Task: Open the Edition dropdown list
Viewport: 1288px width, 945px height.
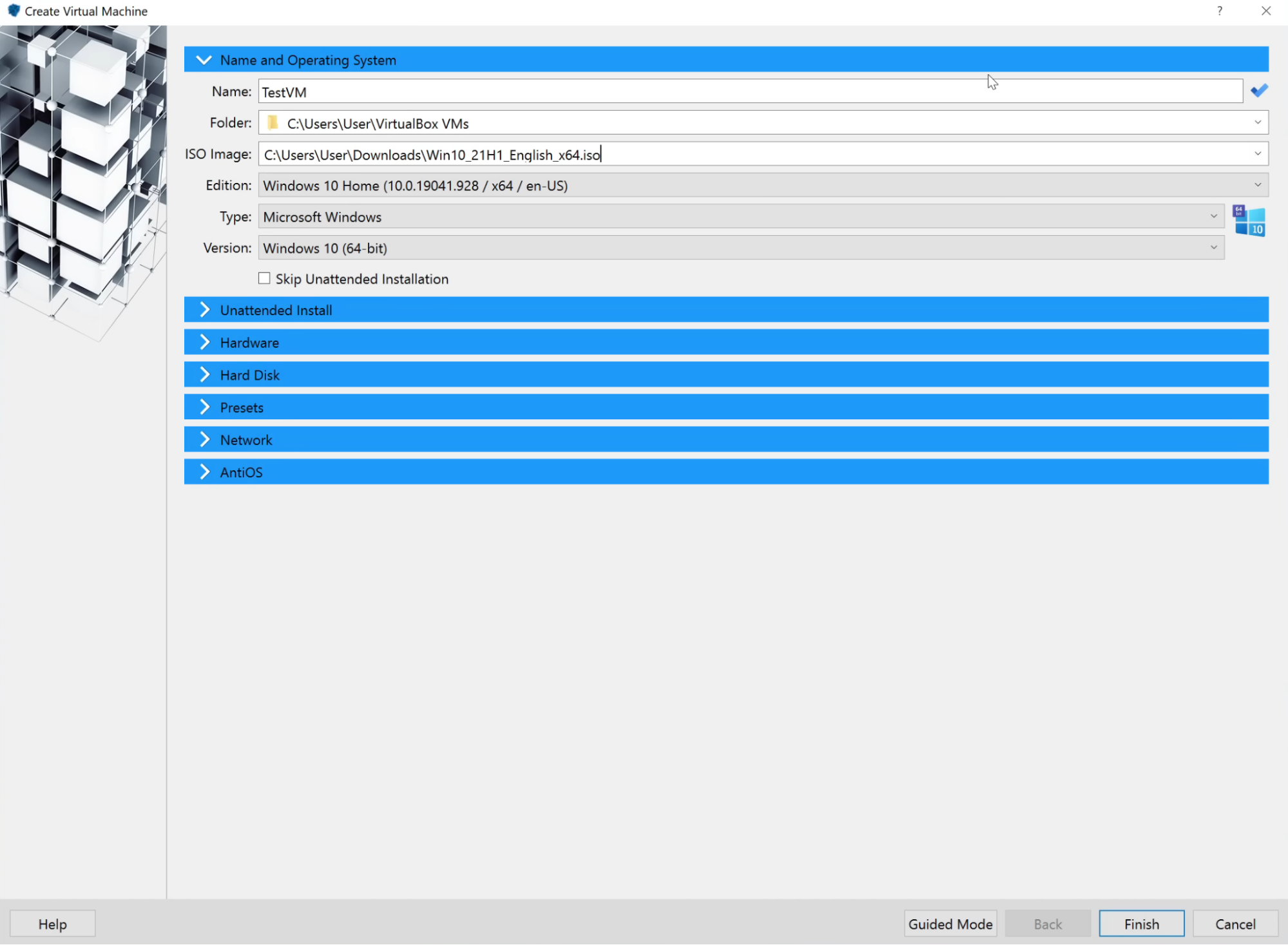Action: 763,185
